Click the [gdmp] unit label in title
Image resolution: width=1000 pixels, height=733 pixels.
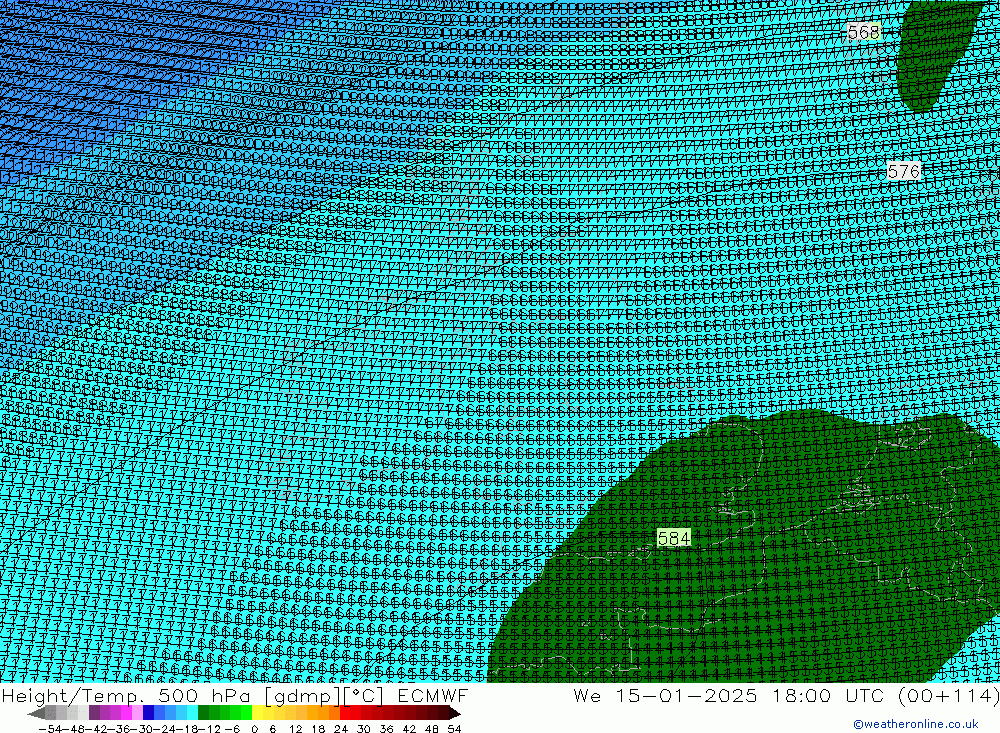(x=302, y=695)
